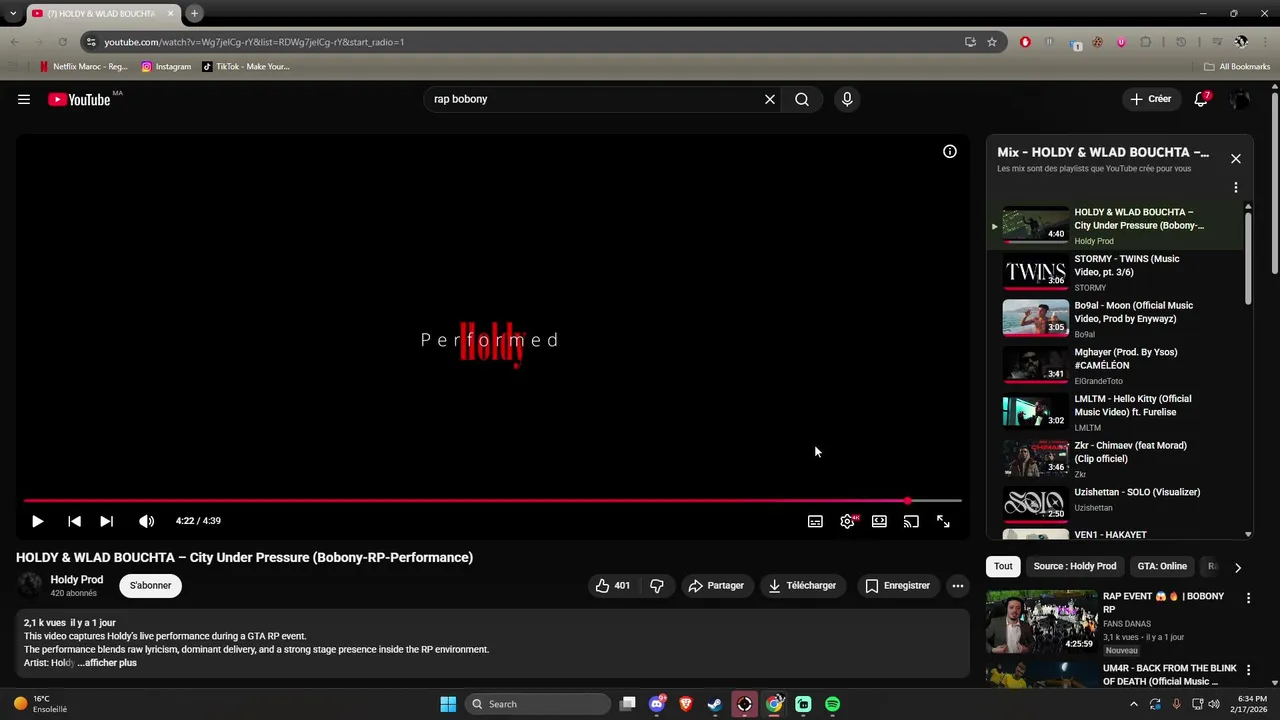Open Spotify from the taskbar

(x=832, y=704)
